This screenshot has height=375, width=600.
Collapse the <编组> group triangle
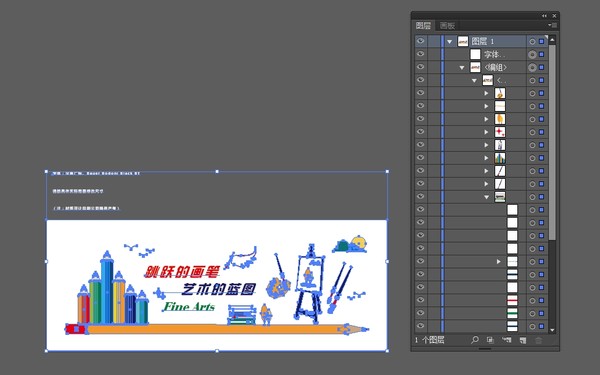pos(462,67)
